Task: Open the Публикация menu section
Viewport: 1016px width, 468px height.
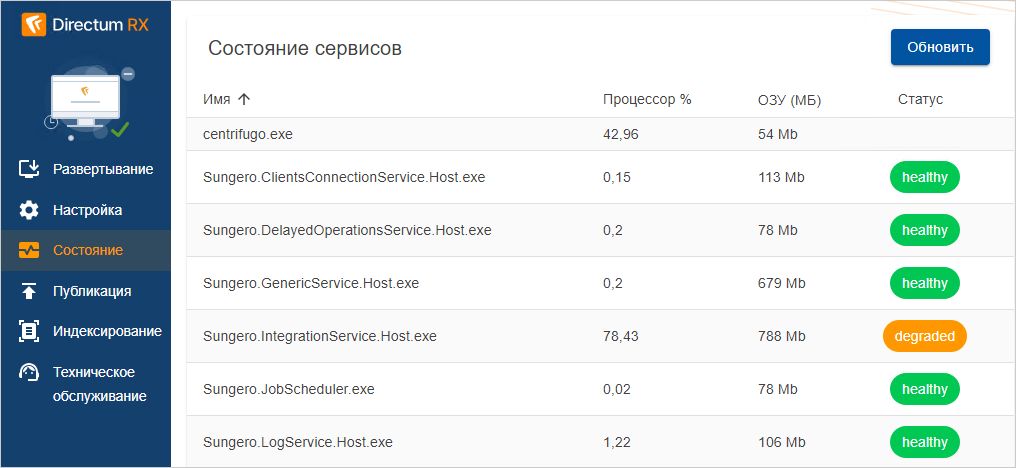Action: click(x=92, y=291)
